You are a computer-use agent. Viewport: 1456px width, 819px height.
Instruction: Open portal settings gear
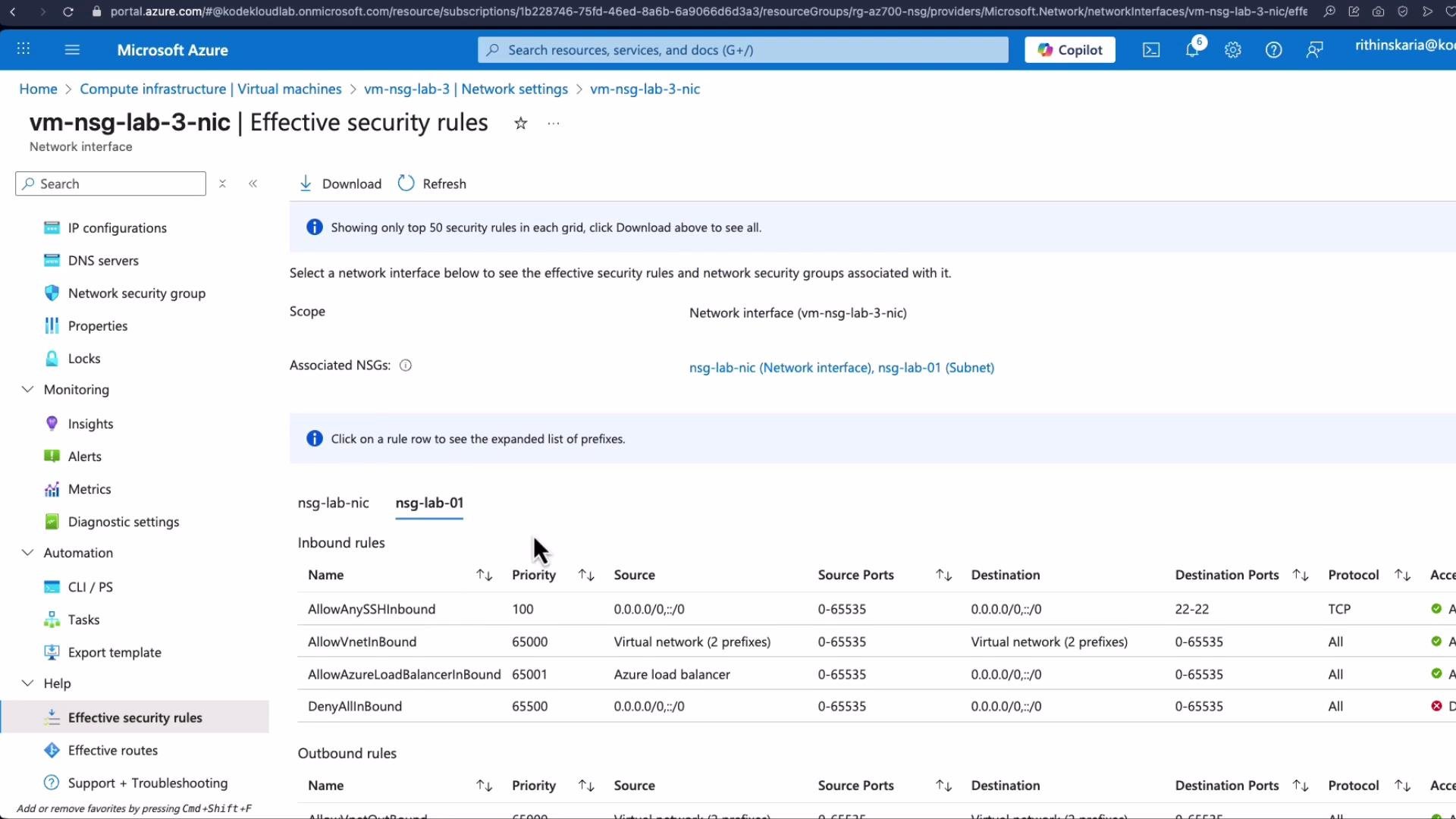pos(1233,50)
